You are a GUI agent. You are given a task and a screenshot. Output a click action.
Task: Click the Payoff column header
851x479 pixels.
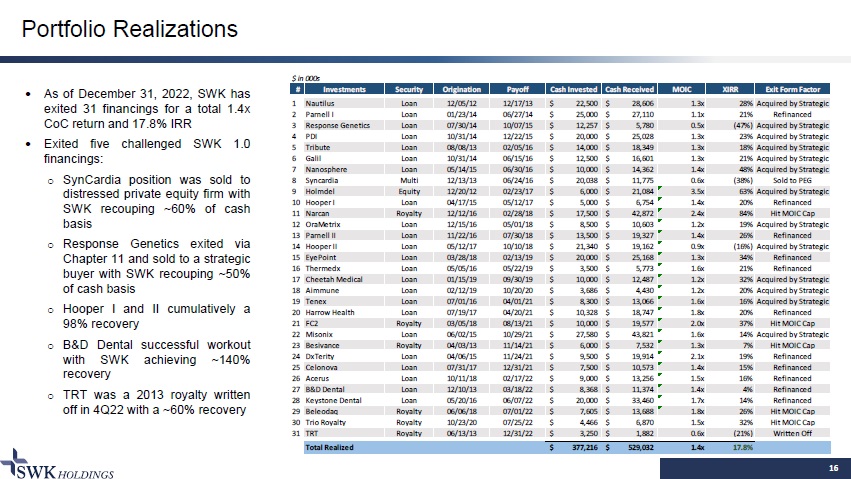[517, 89]
